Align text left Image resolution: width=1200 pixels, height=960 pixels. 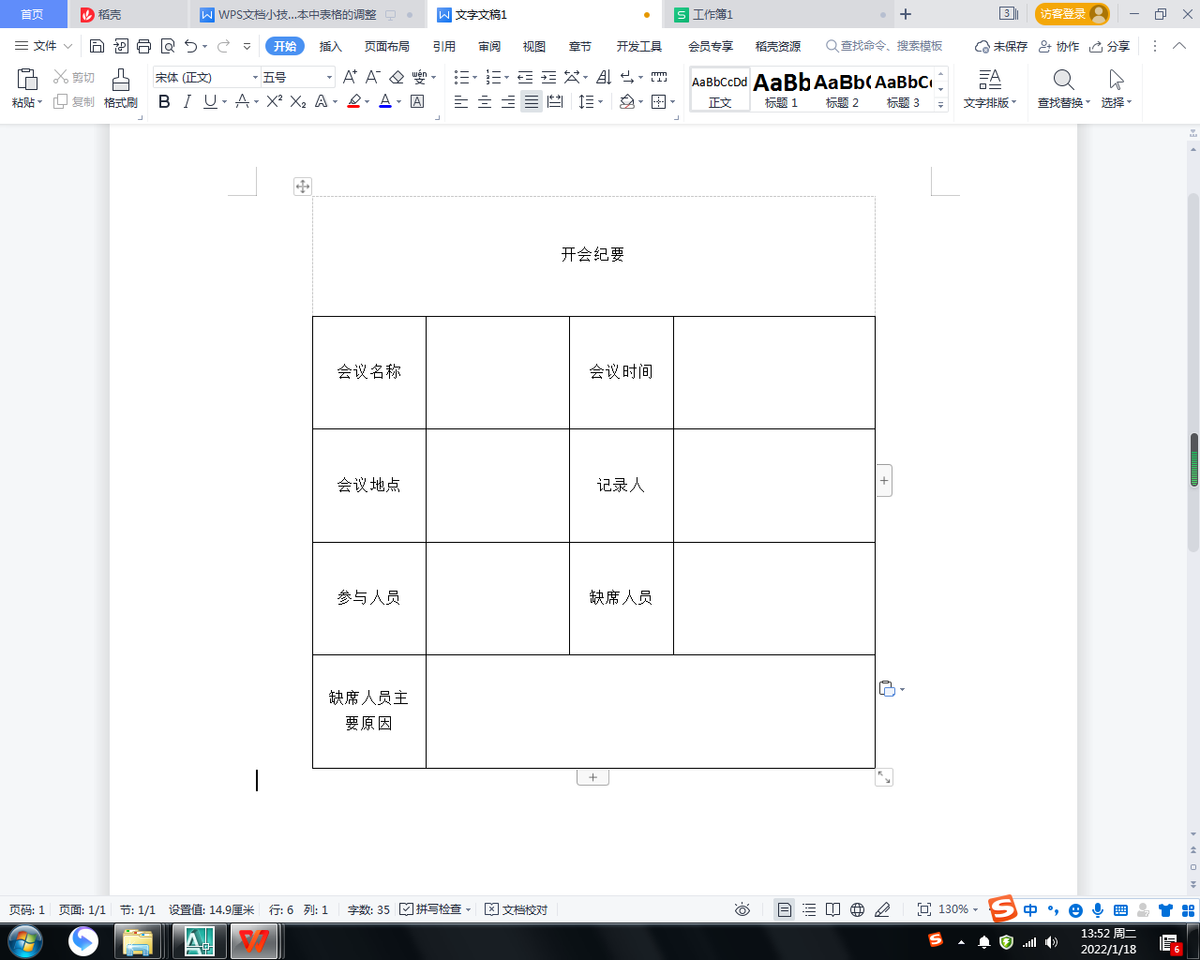461,101
